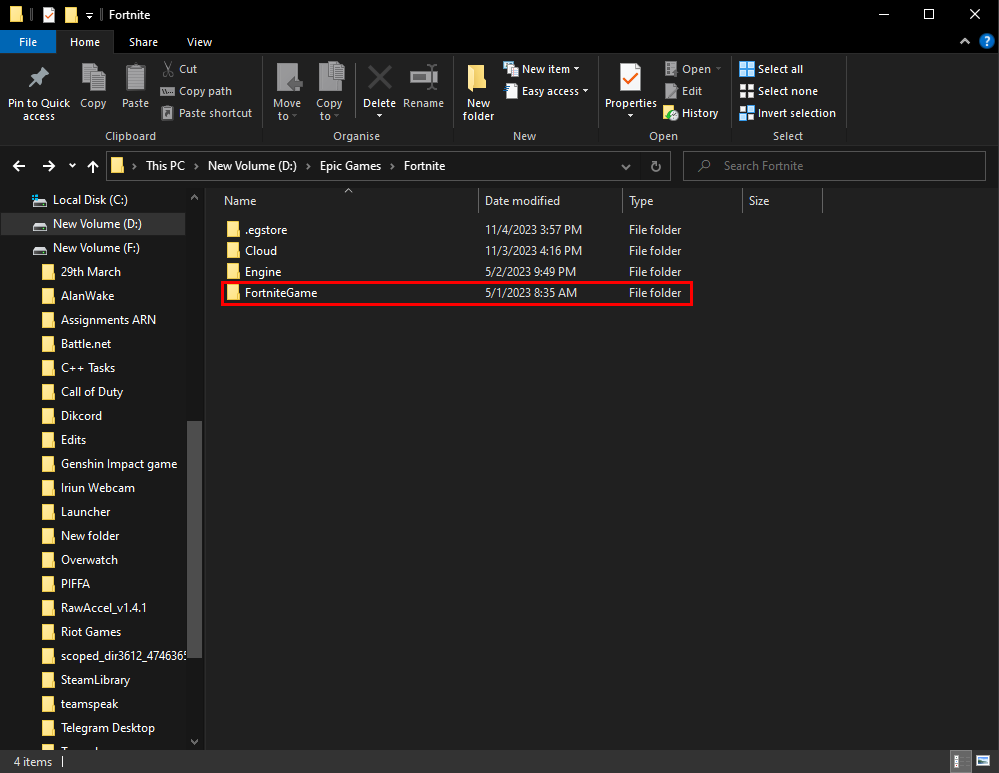The image size is (999, 773).
Task: Open the File menu tab
Action: [28, 42]
